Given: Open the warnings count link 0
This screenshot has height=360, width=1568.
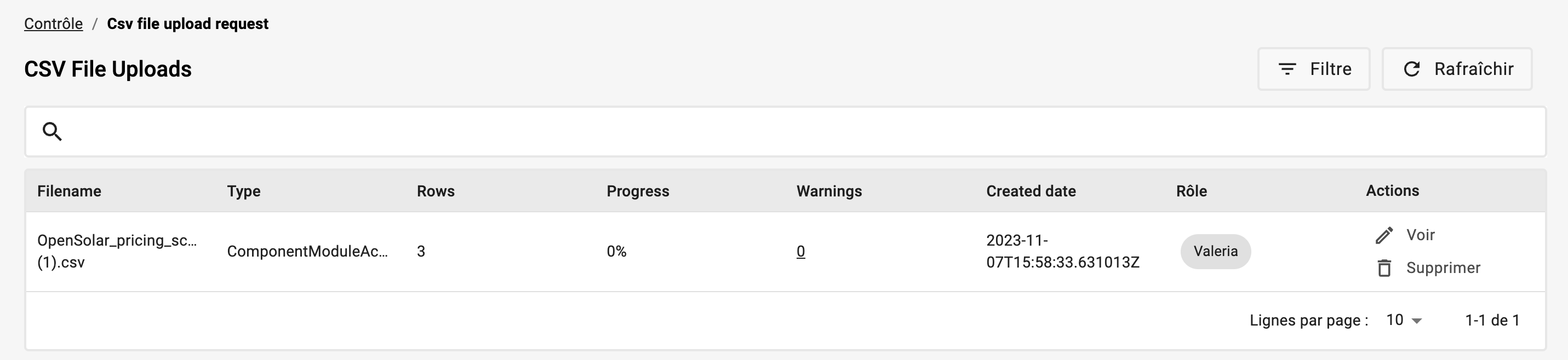Looking at the screenshot, I should pos(800,251).
